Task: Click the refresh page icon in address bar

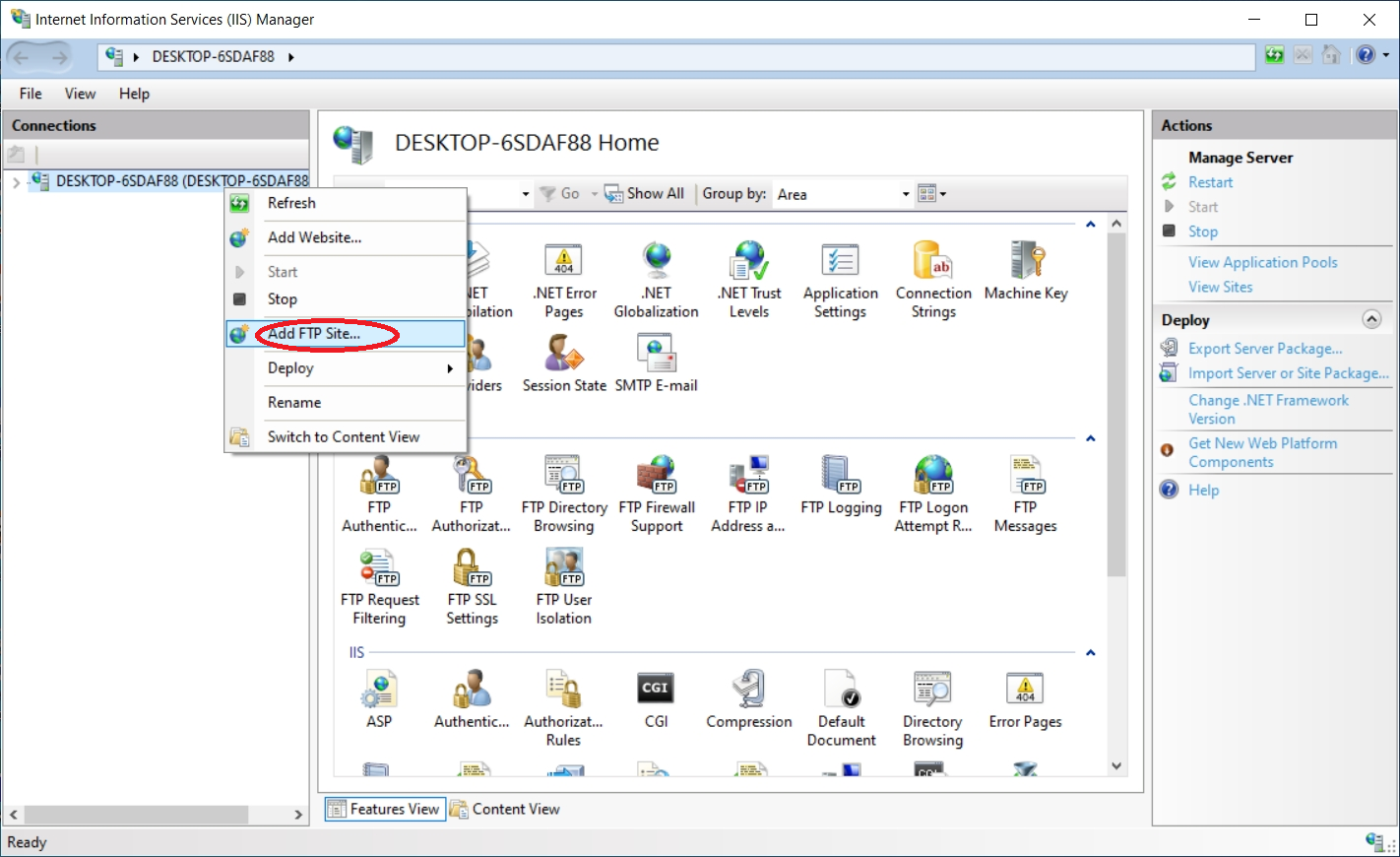Action: 1275,55
